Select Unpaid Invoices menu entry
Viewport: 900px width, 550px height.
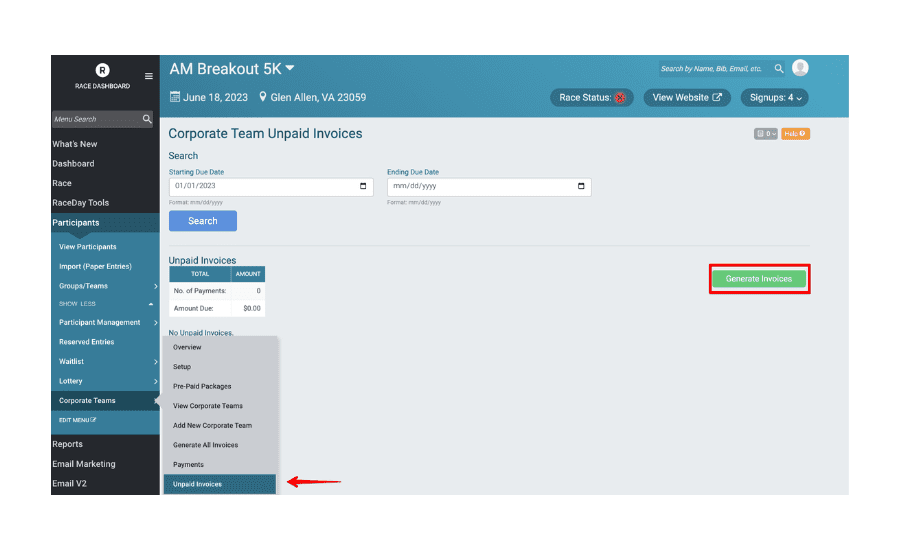(220, 484)
